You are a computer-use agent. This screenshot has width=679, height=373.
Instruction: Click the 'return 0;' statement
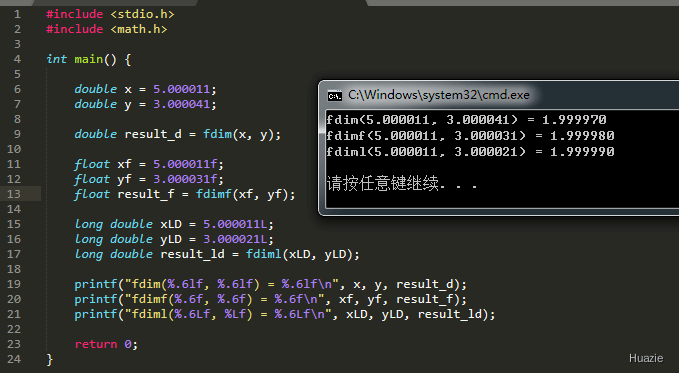(x=106, y=344)
